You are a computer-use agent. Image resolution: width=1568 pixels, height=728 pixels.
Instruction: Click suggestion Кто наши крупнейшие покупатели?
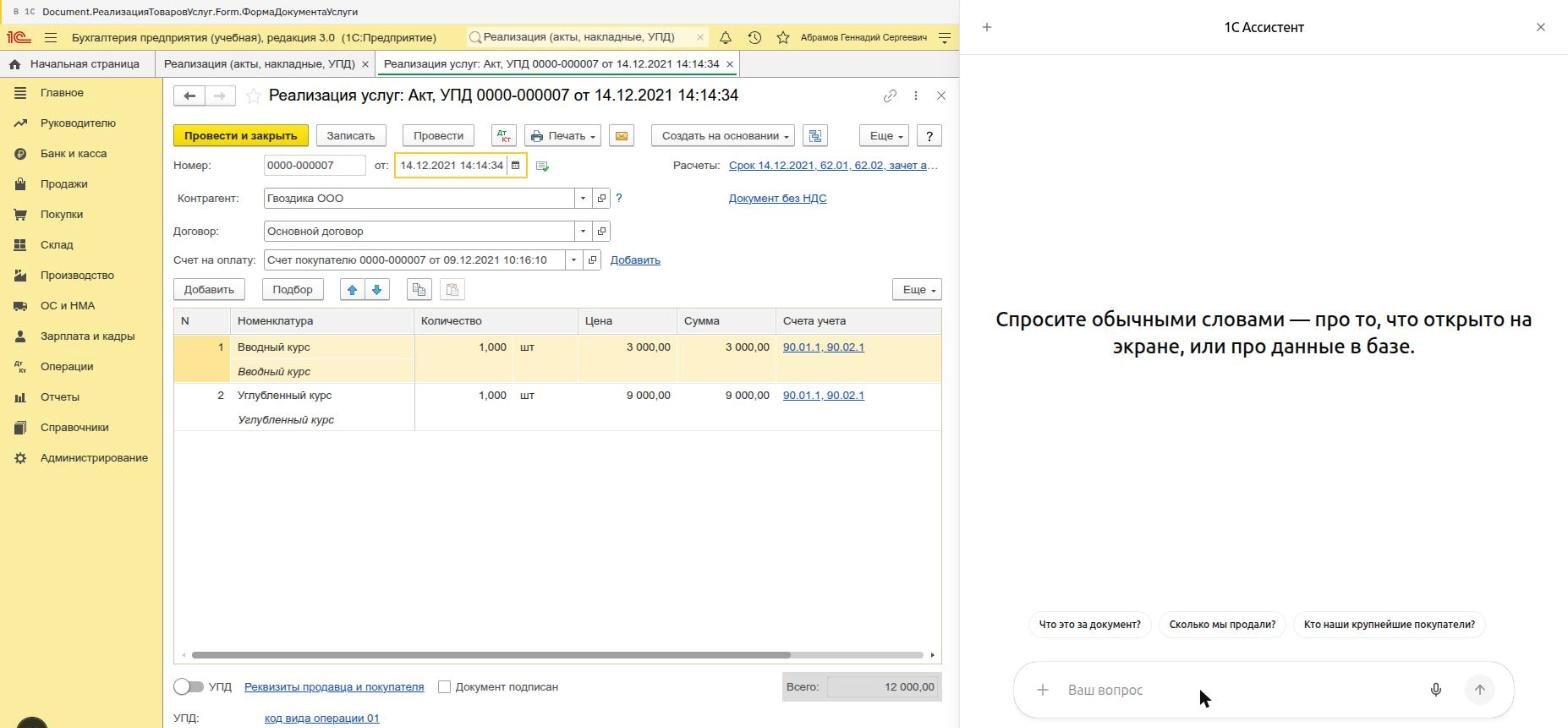point(1389,624)
